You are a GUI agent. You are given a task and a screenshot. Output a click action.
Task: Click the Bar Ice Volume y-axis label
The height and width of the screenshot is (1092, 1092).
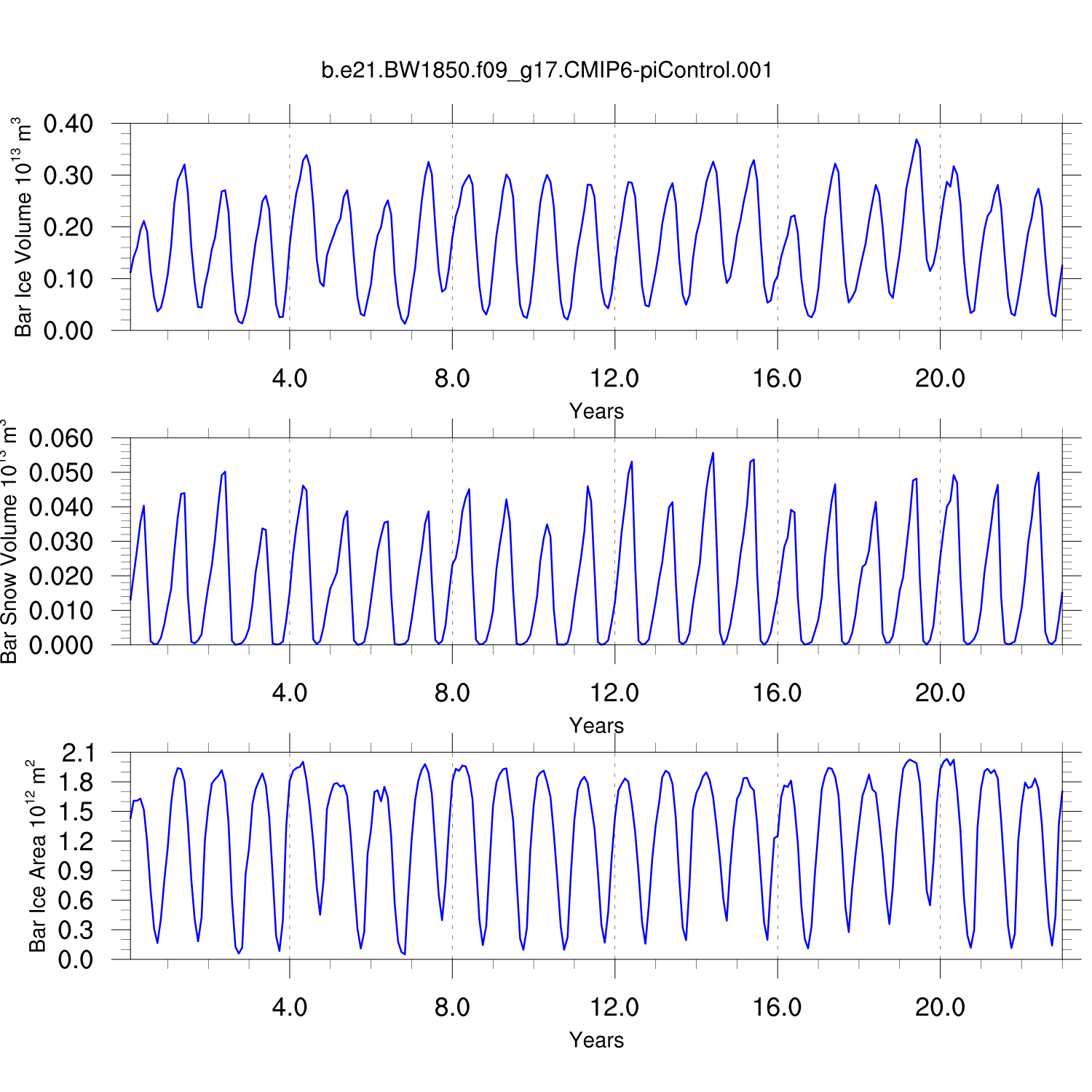23,227
